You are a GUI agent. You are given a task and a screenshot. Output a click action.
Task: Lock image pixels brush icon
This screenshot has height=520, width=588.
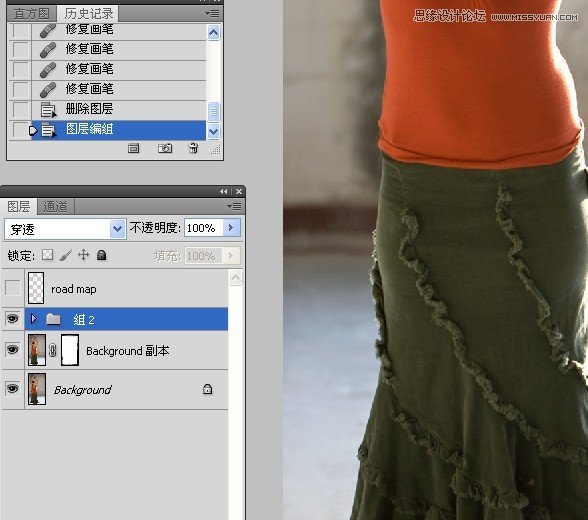pyautogui.click(x=66, y=255)
